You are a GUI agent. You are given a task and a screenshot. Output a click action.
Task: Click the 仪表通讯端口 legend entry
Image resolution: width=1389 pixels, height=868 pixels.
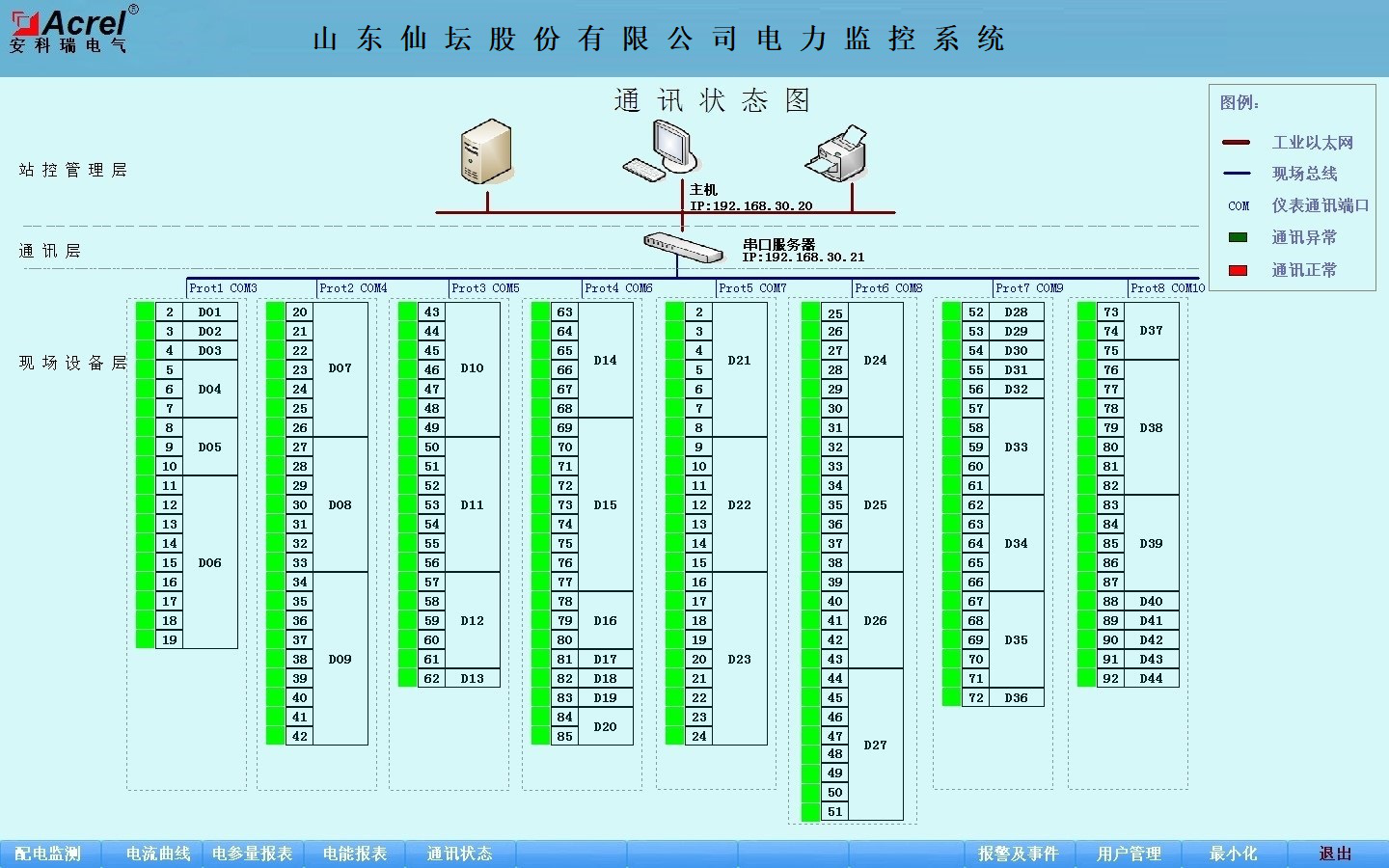point(1320,205)
